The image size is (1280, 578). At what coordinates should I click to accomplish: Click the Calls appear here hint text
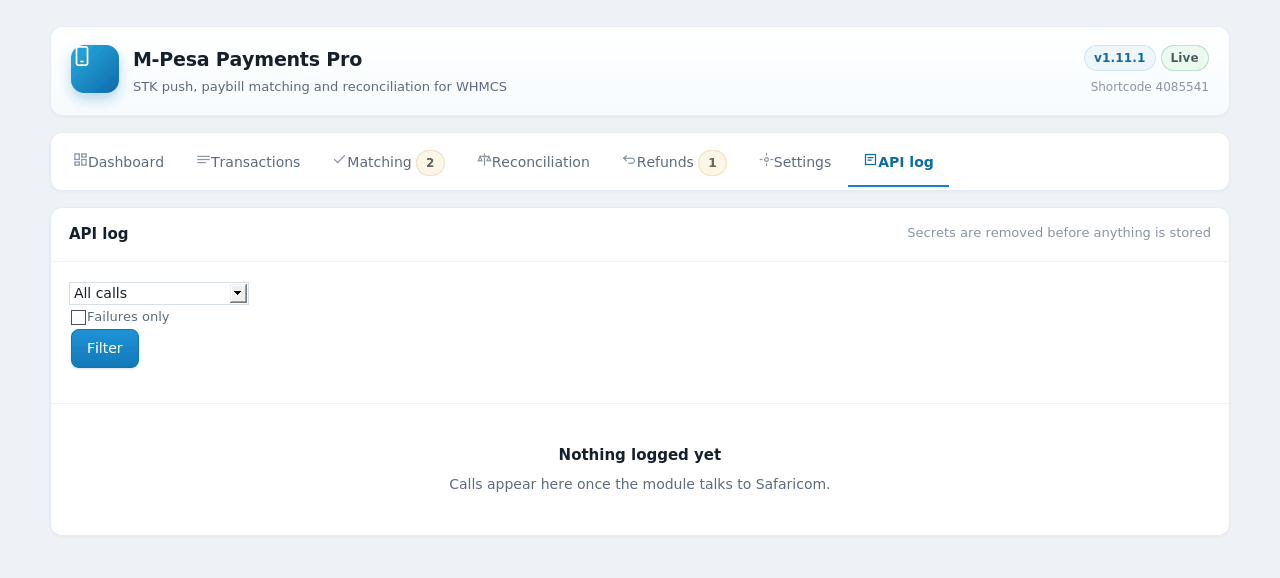640,484
